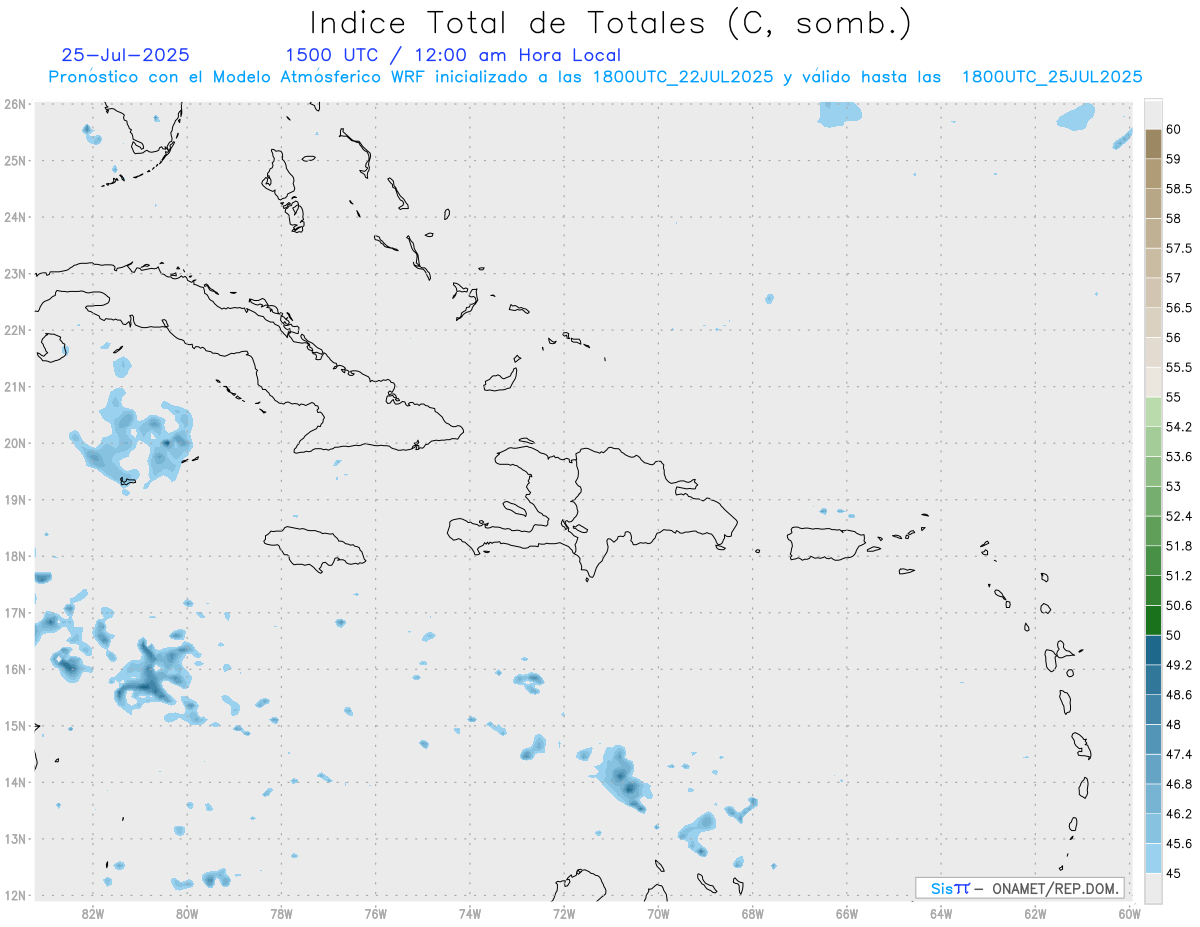Click the latitude label "18N"
1200x927 pixels.
(14, 556)
